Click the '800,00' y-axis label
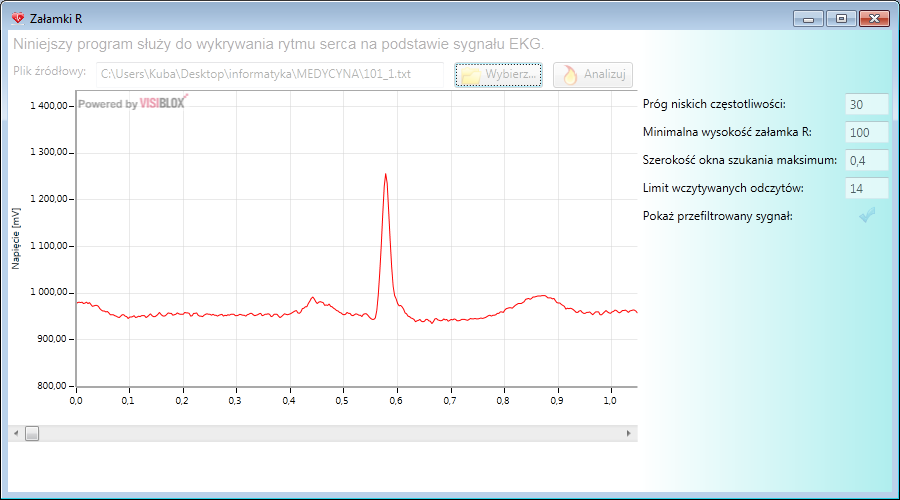The width and height of the screenshot is (900, 500). pos(52,386)
